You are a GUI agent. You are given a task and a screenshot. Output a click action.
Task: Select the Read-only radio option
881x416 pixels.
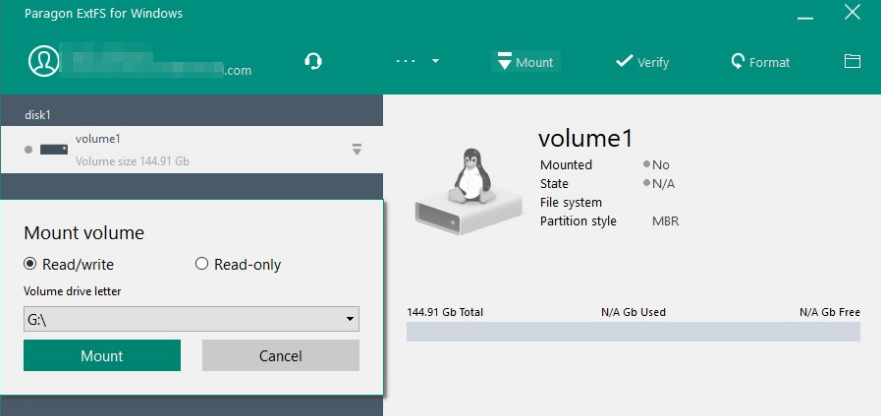click(x=238, y=264)
